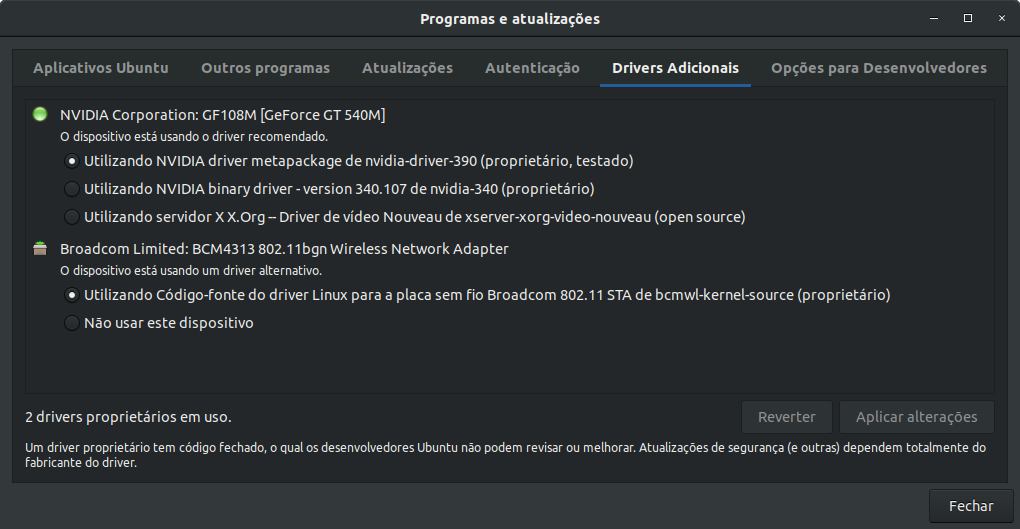Choose Não usar este dispositivo option
Viewport: 1020px width, 529px height.
[x=159, y=323]
